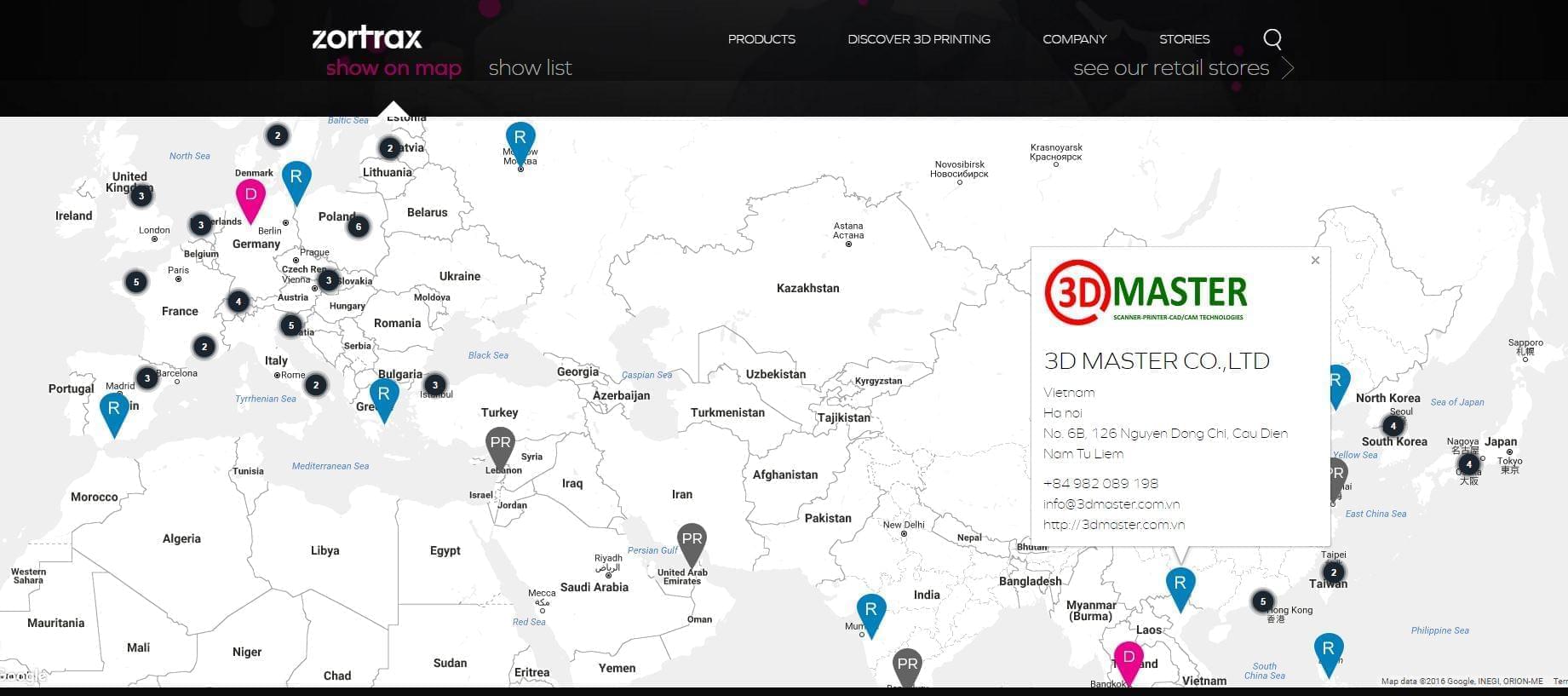Click the 3D Master logo image
1568x696 pixels.
pos(1146,293)
